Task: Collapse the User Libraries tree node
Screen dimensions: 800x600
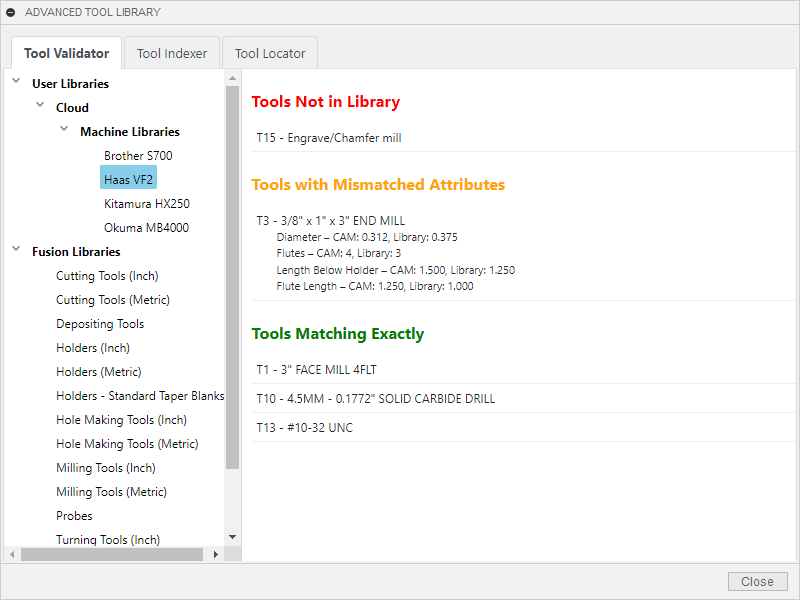Action: [16, 83]
